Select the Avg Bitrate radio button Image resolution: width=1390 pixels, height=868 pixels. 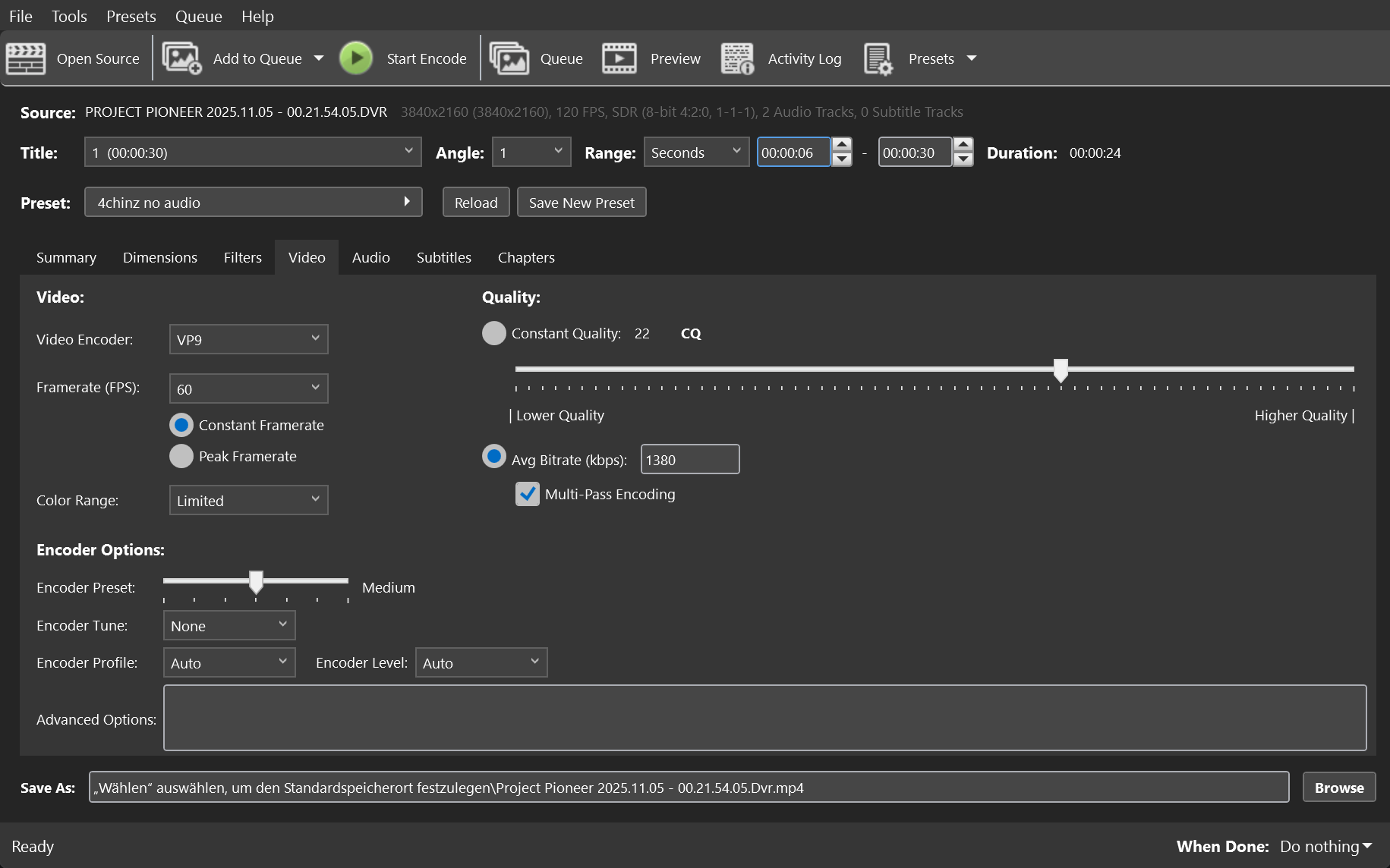[x=494, y=456]
